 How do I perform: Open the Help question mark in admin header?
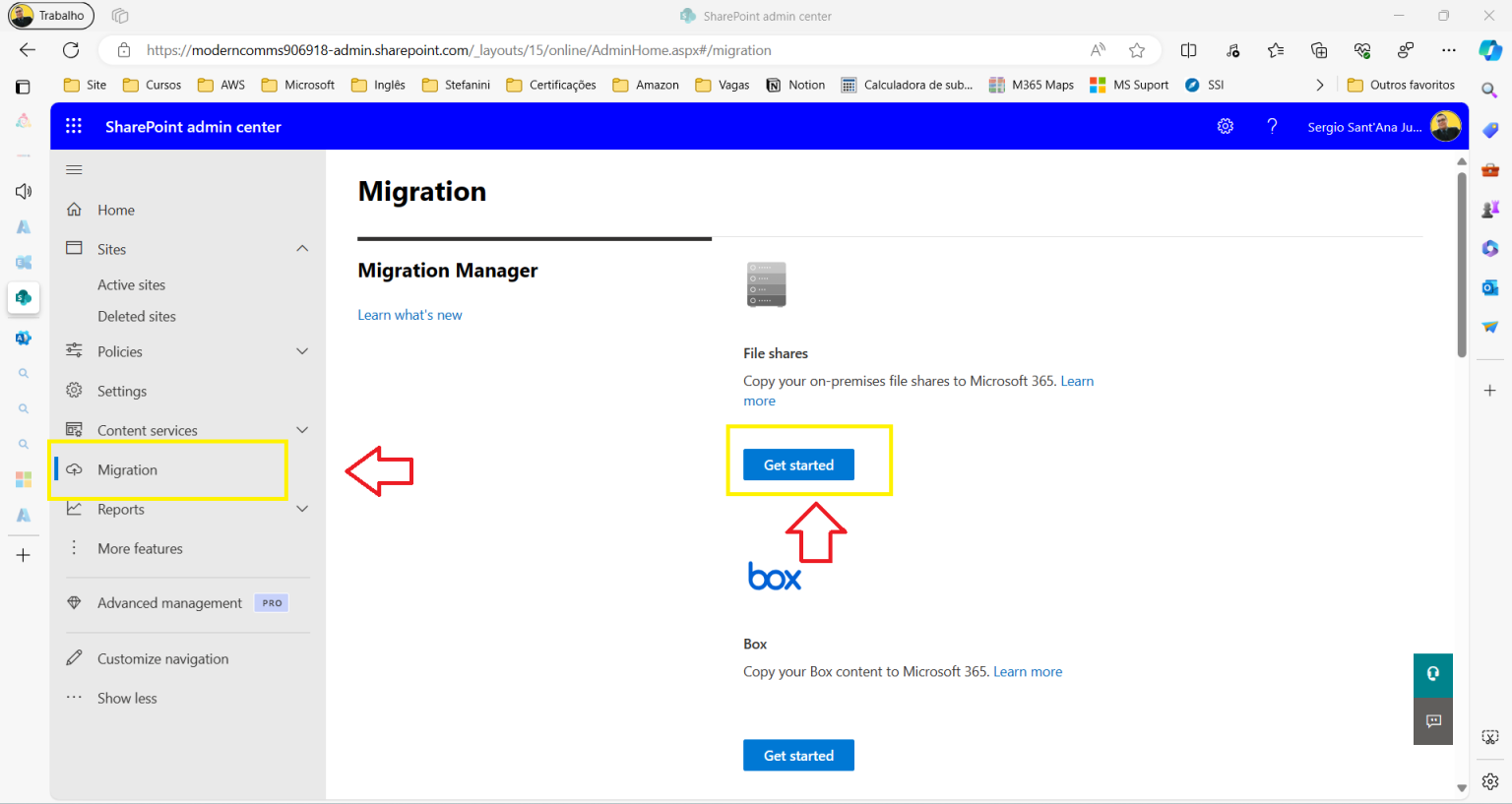(1271, 126)
